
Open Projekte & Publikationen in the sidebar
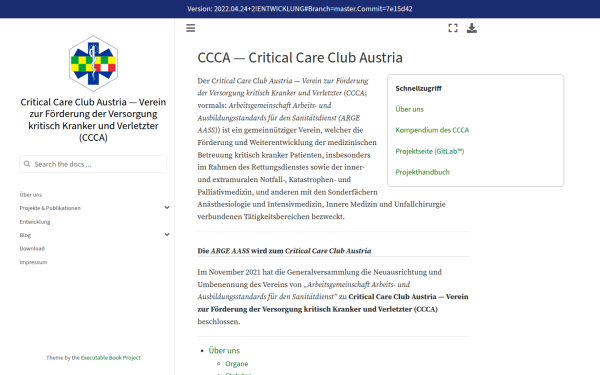coord(50,208)
